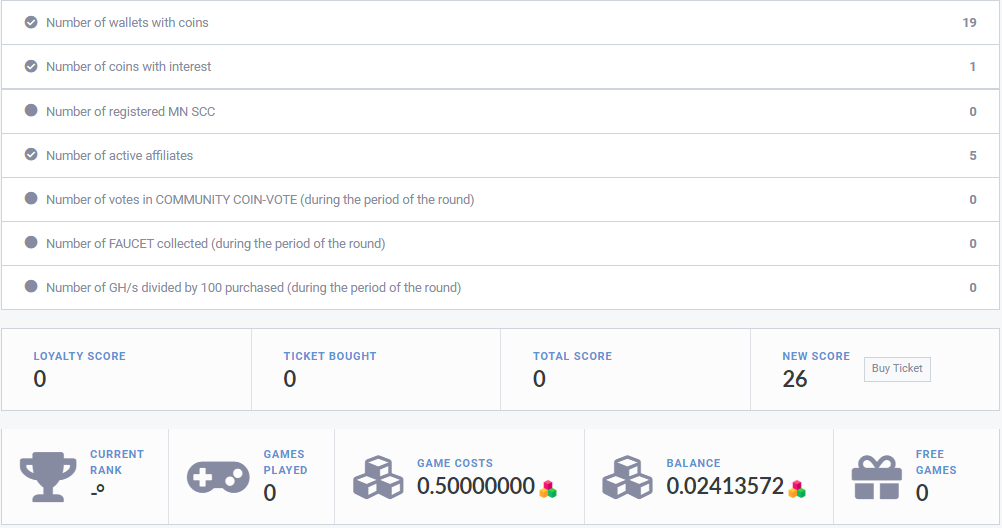Click the New Score value 26

pyautogui.click(x=795, y=379)
